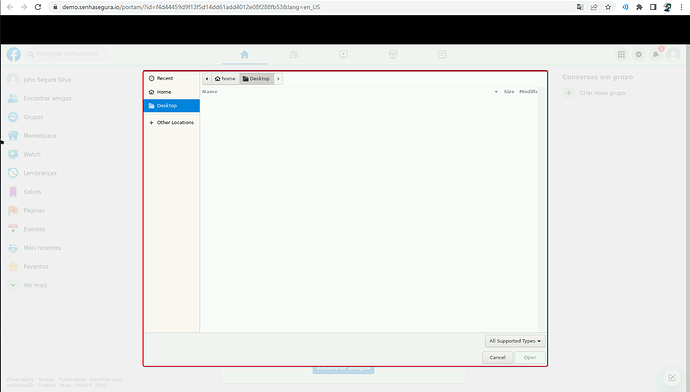
Task: Click the browser profile avatar icon
Action: [x=668, y=7]
